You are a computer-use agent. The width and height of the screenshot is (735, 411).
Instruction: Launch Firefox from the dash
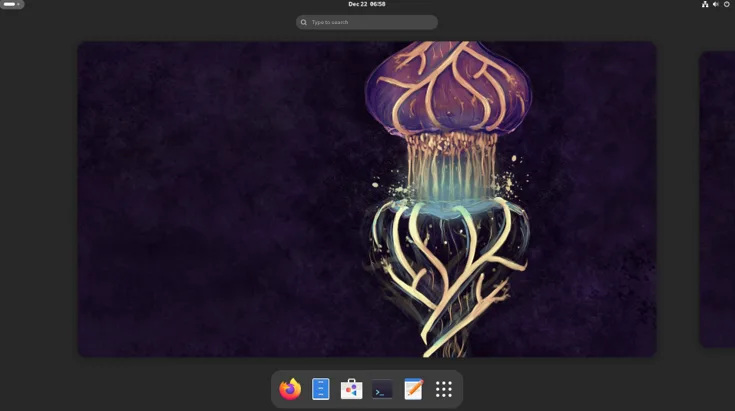pyautogui.click(x=290, y=389)
